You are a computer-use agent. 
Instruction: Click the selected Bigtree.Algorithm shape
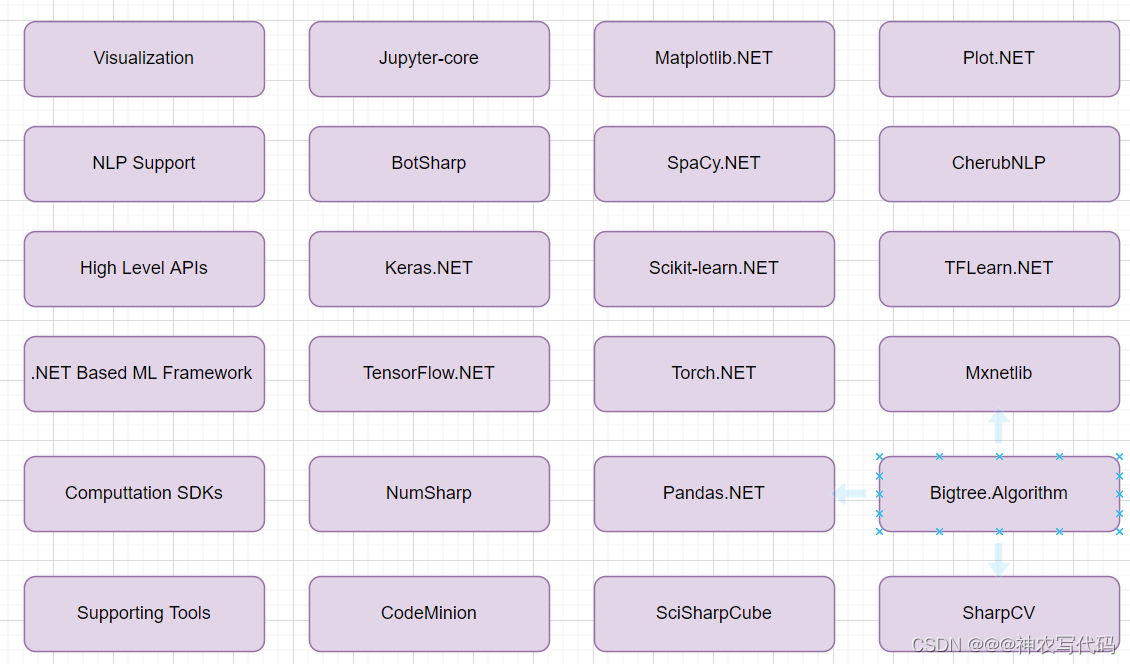point(999,494)
